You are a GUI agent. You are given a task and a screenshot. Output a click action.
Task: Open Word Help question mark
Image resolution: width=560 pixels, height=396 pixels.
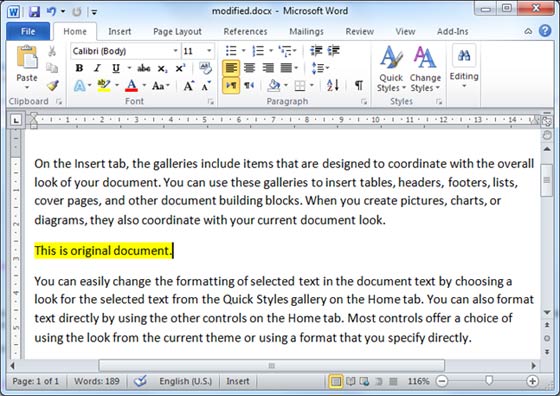(x=545, y=31)
